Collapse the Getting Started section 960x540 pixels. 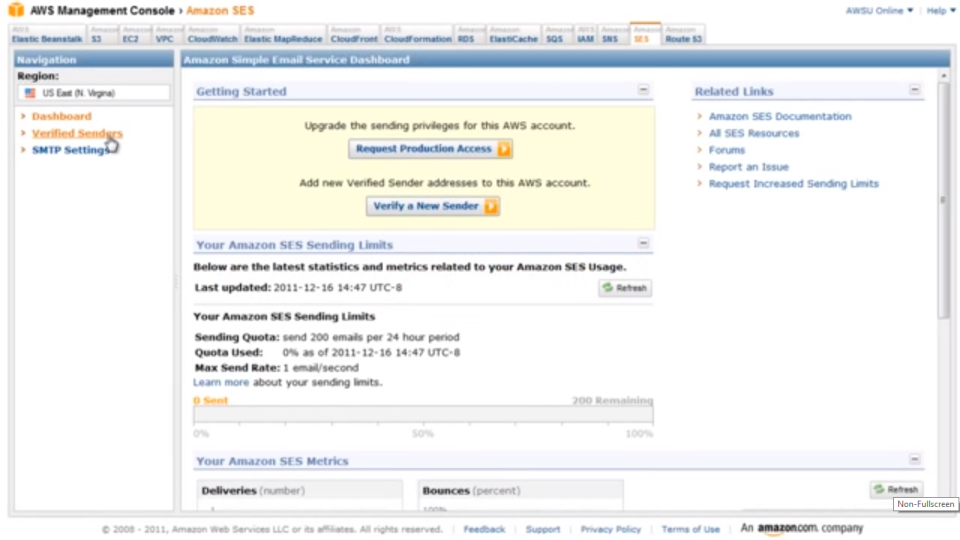click(x=643, y=90)
